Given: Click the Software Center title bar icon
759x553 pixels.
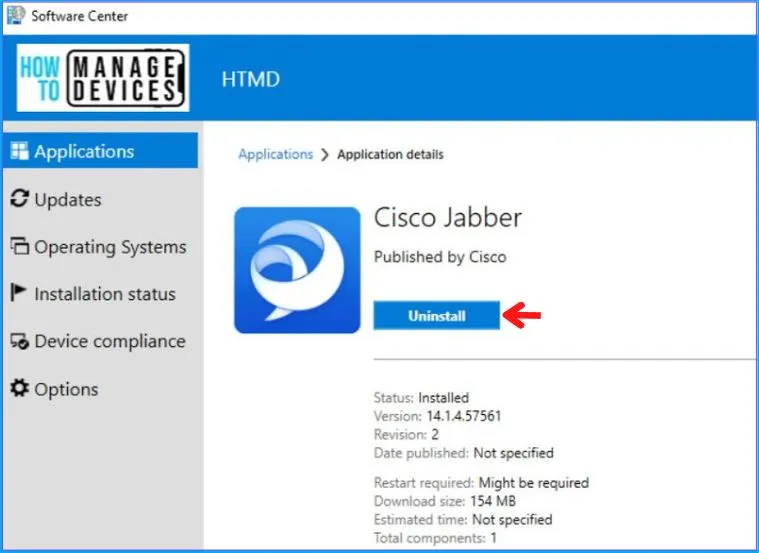Looking at the screenshot, I should 16,15.
